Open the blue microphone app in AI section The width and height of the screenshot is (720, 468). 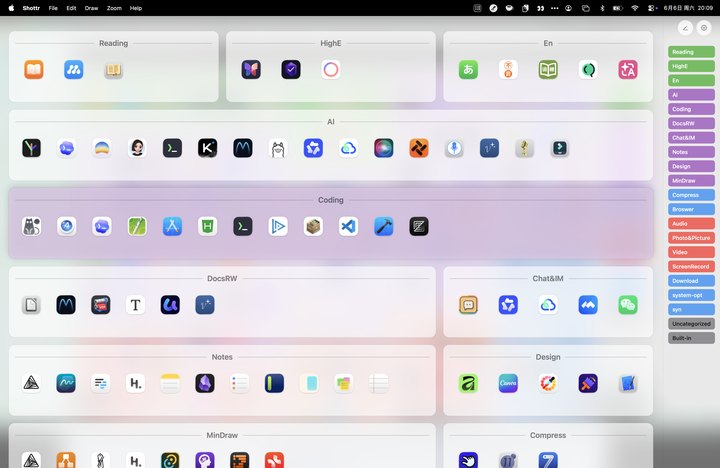[x=454, y=148]
